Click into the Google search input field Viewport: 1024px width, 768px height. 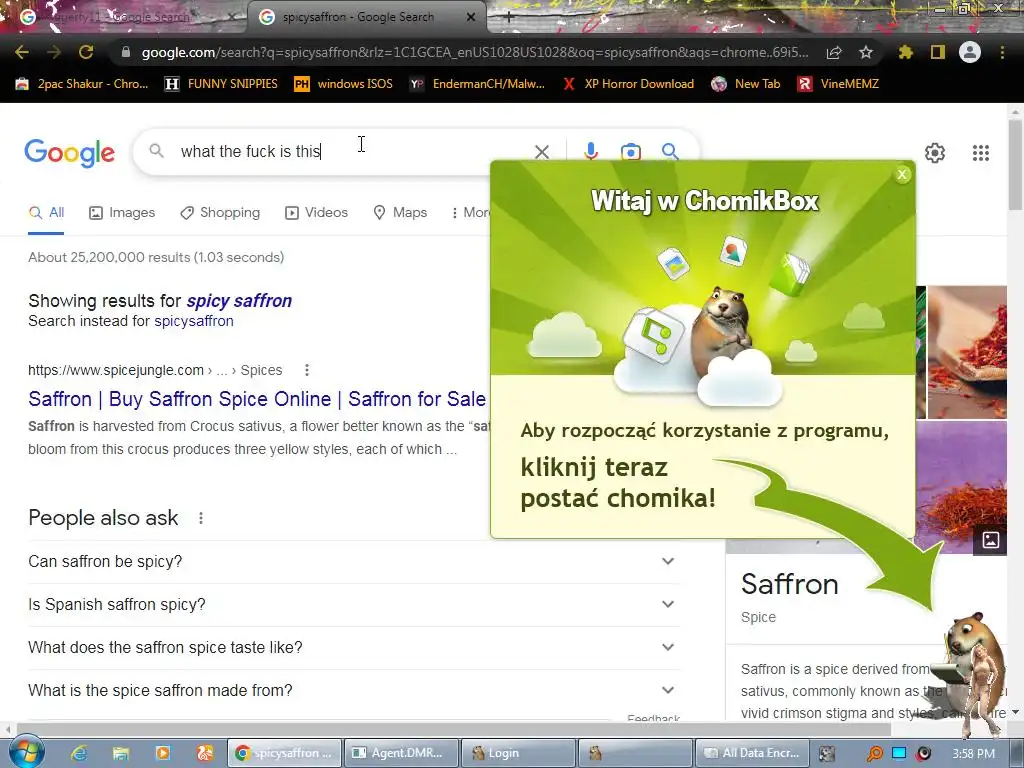(x=353, y=152)
